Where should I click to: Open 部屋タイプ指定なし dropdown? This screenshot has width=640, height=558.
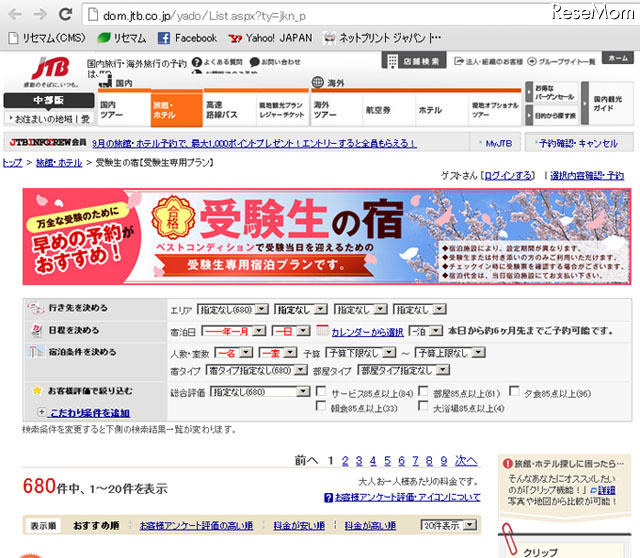click(404, 370)
